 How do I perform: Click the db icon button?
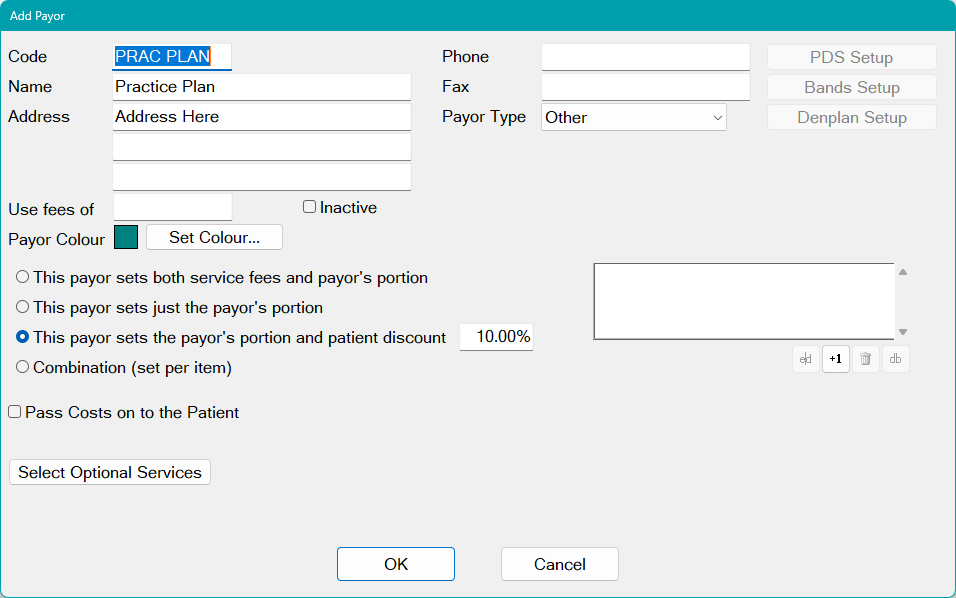895,359
